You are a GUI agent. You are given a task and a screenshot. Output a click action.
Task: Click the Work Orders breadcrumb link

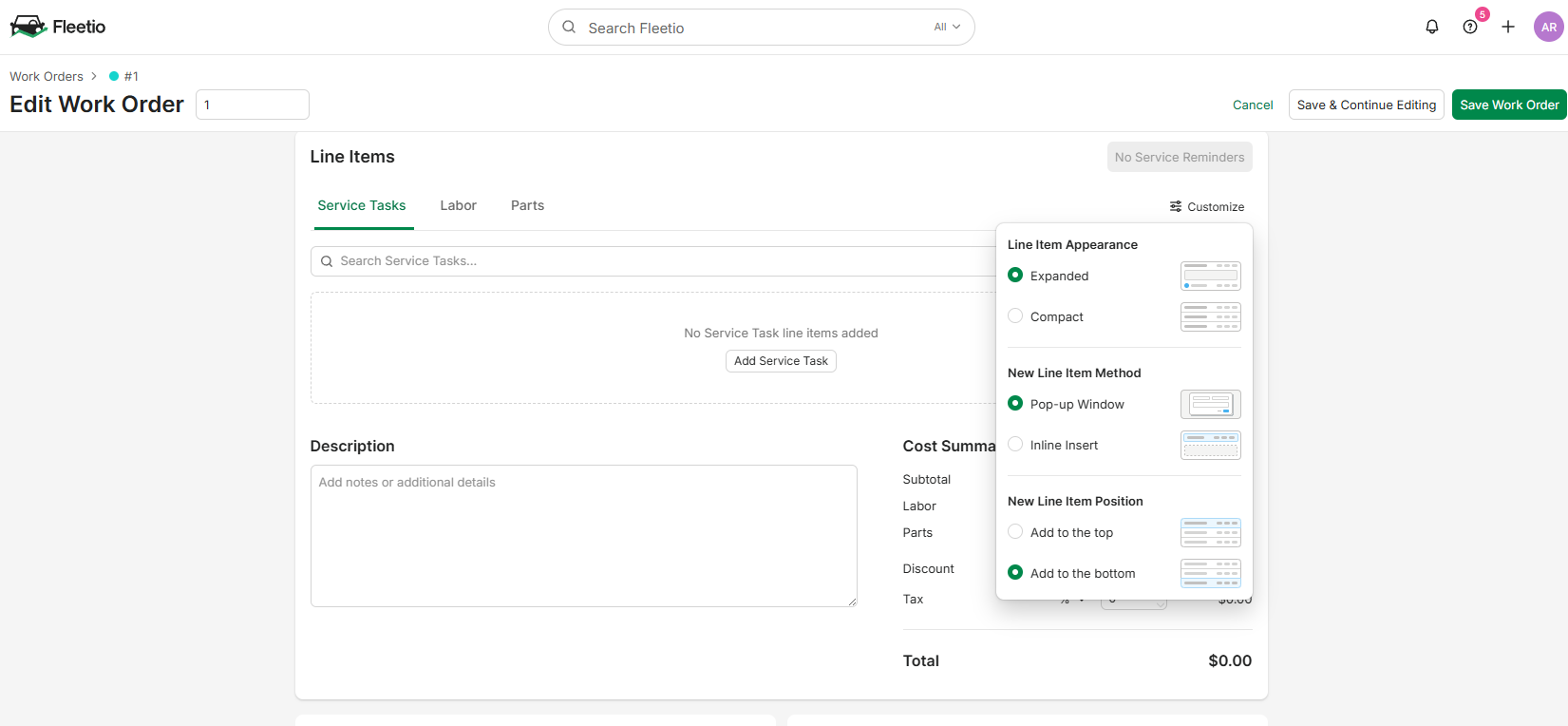click(x=47, y=76)
